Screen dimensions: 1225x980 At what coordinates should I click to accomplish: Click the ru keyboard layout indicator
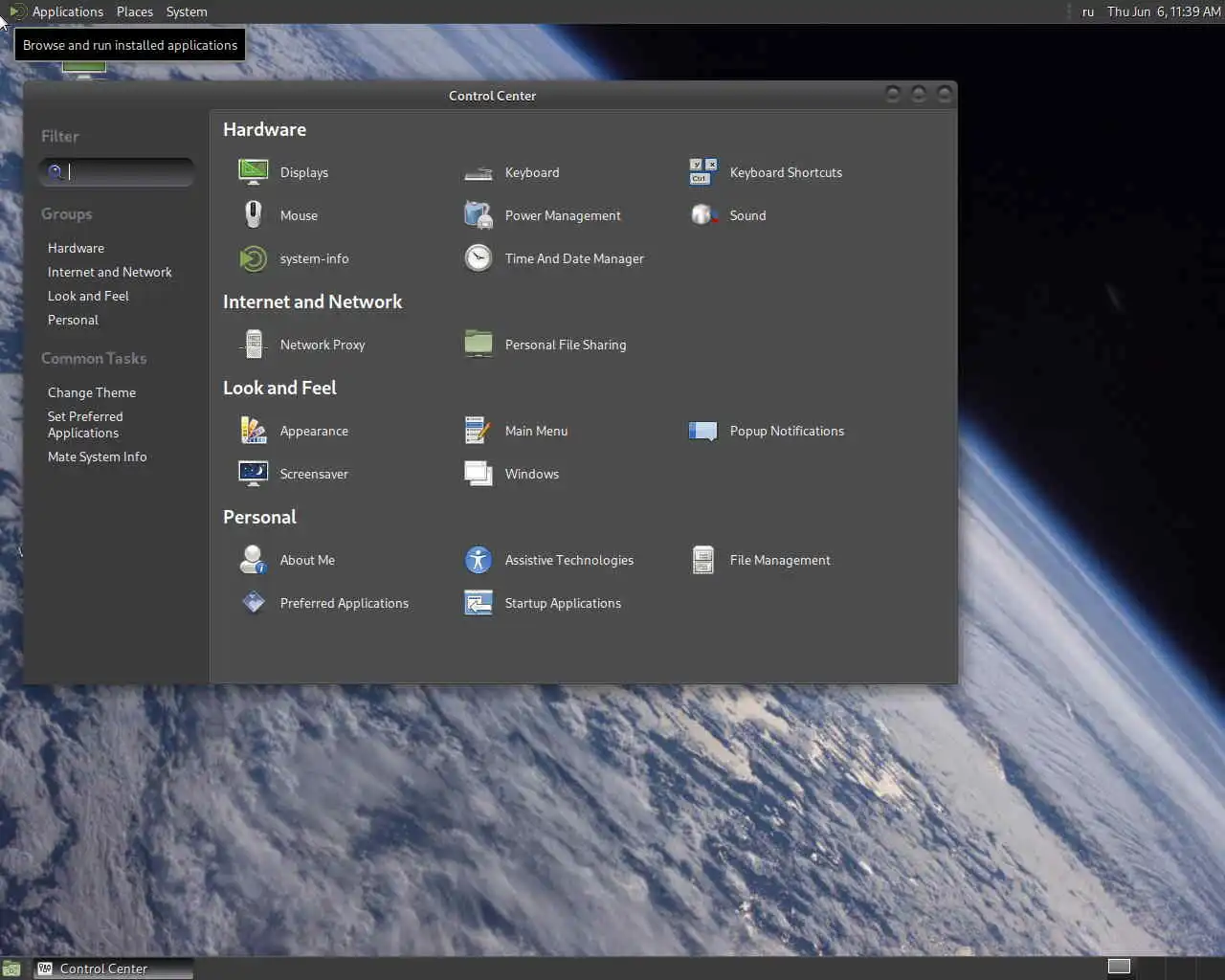coord(1088,11)
